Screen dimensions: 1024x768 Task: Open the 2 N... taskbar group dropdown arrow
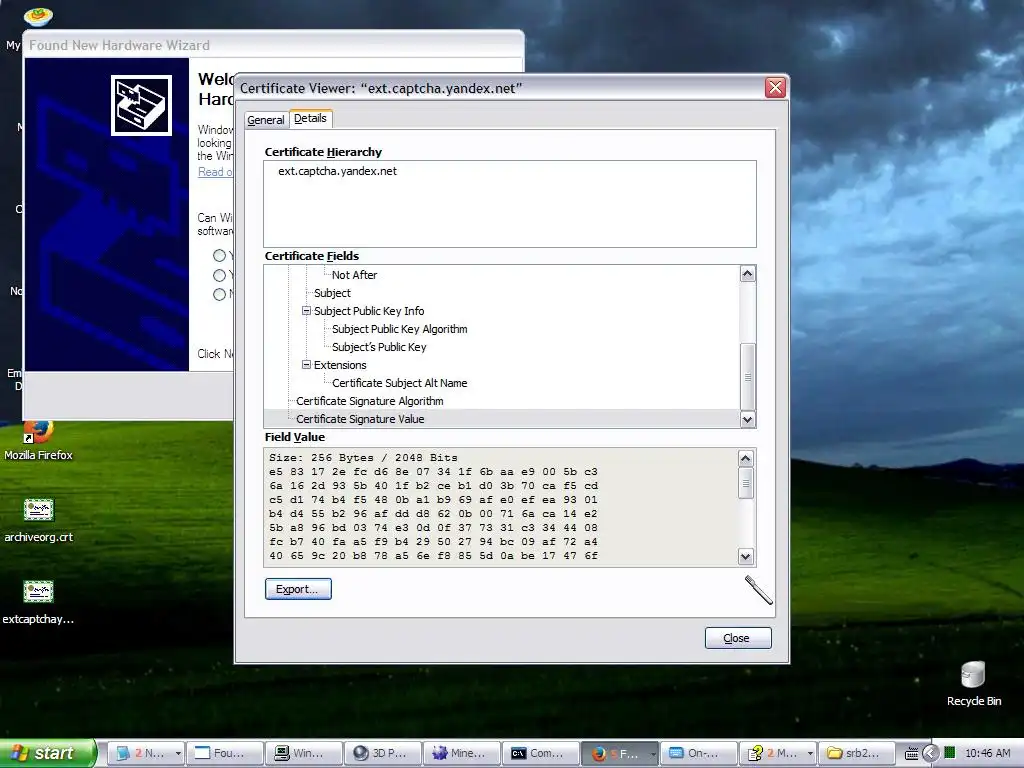point(178,754)
